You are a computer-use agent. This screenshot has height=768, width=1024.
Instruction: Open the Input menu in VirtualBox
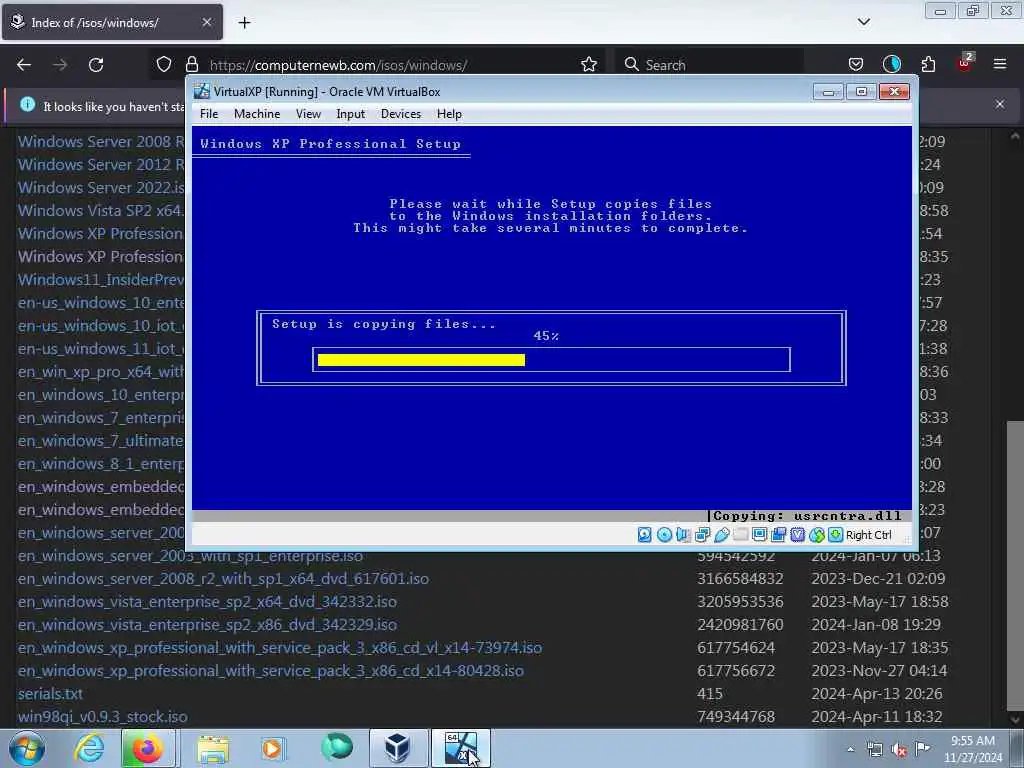pos(351,114)
